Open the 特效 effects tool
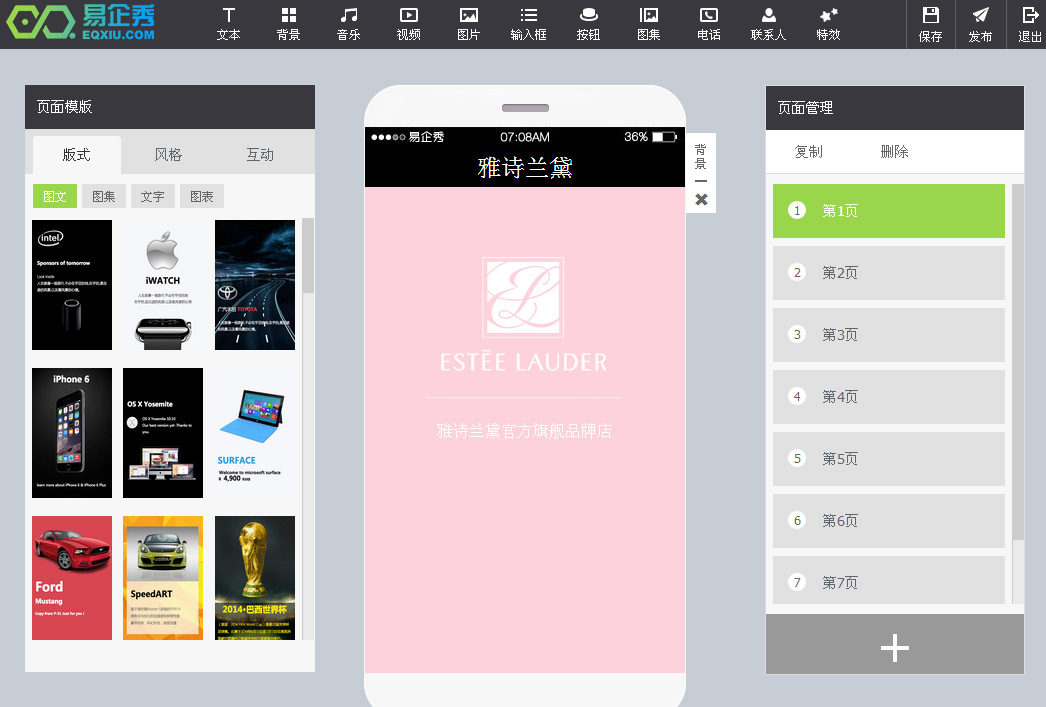The height and width of the screenshot is (707, 1046). 828,24
